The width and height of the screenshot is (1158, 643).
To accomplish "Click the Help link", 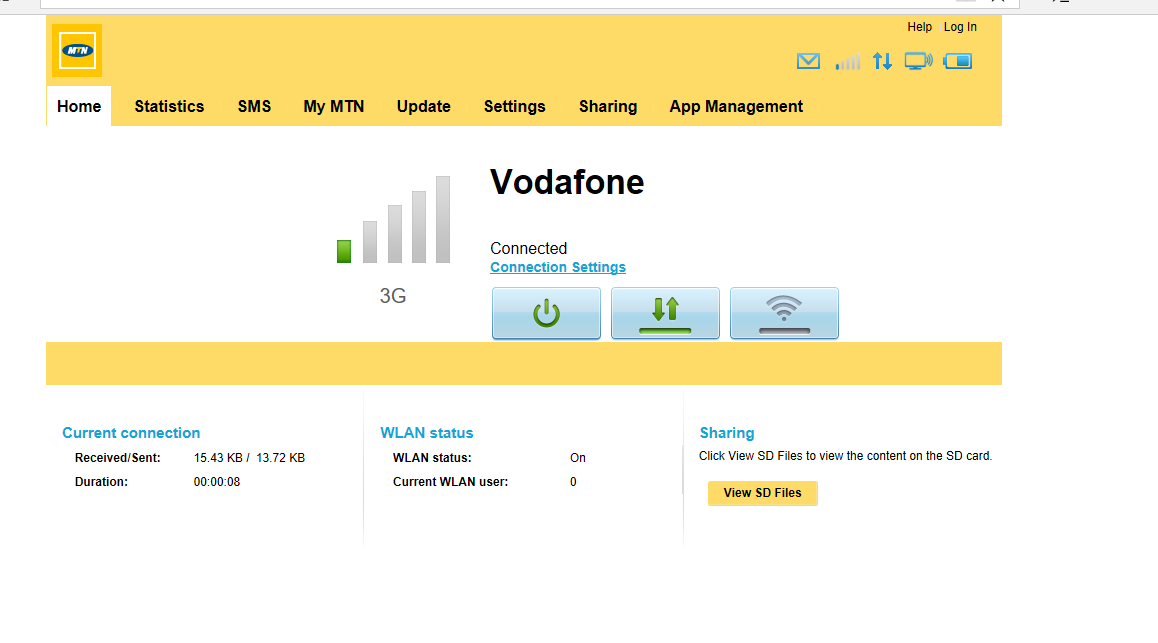I will (x=919, y=27).
